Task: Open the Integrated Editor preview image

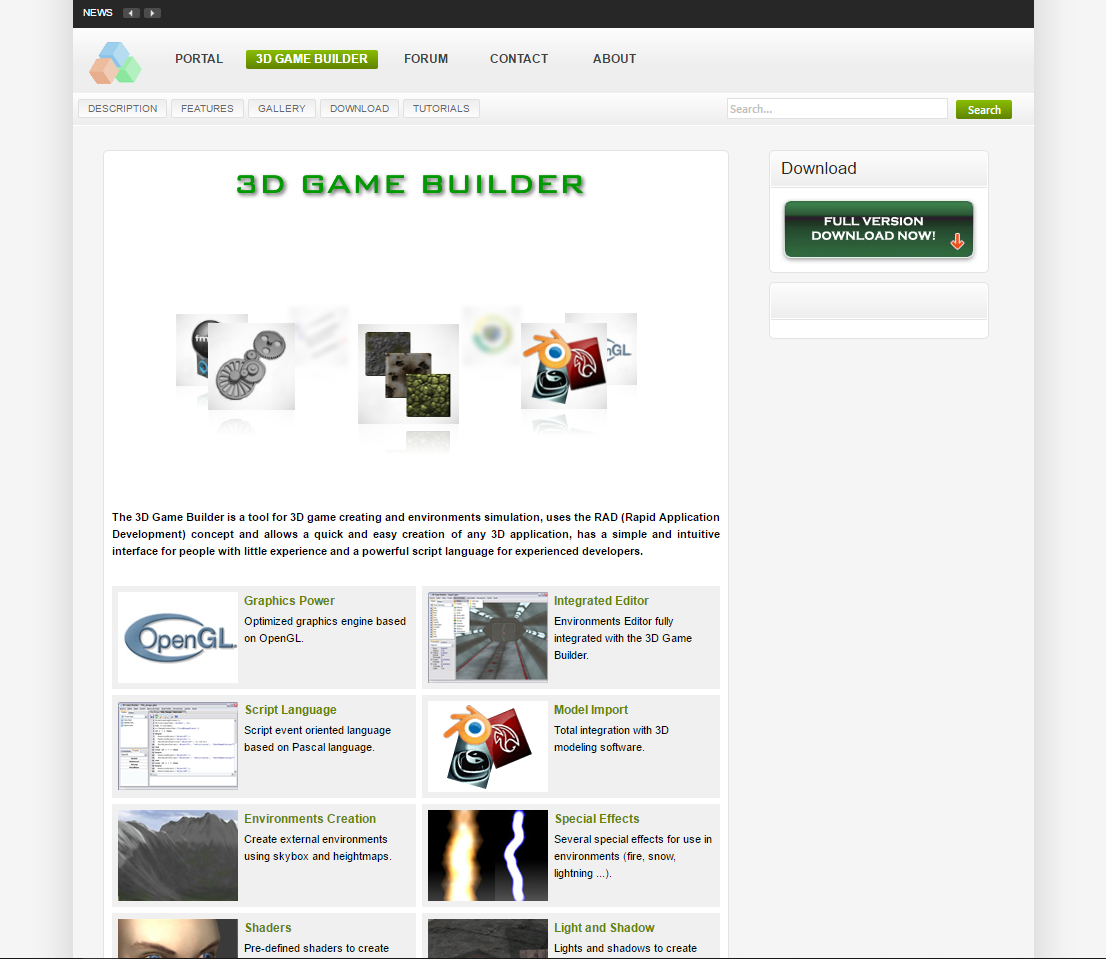Action: (x=487, y=637)
